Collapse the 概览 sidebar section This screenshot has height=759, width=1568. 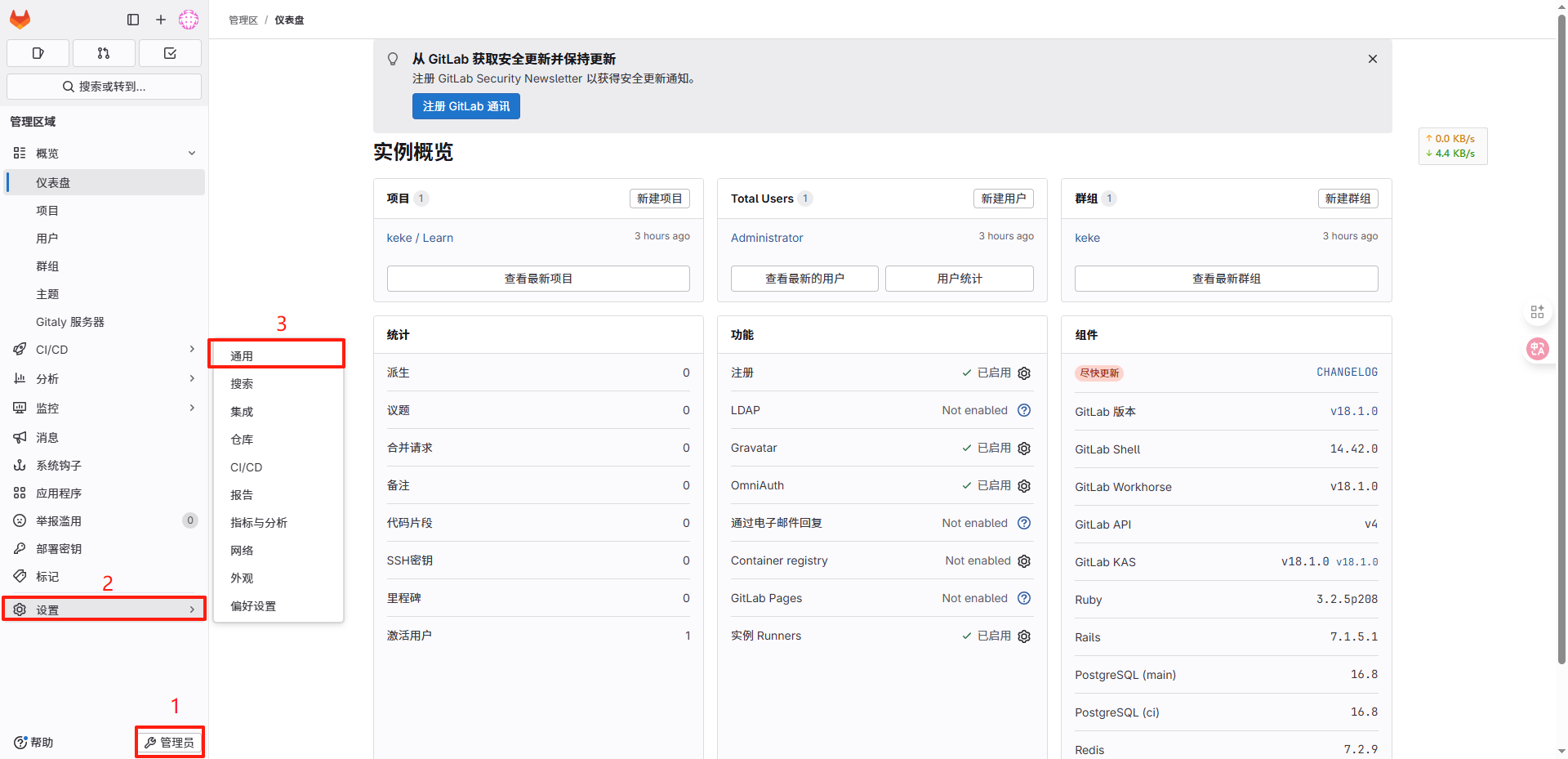pyautogui.click(x=192, y=154)
